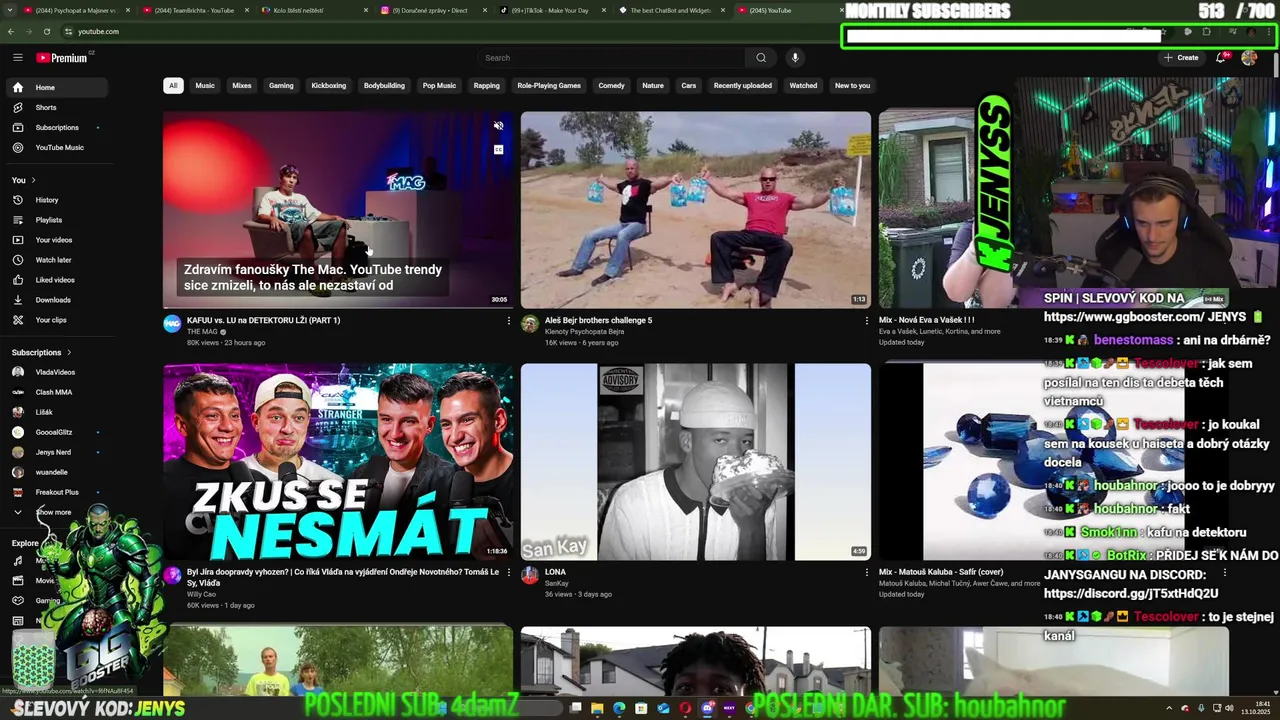
Task: Open History in the sidebar
Action: [x=56, y=200]
